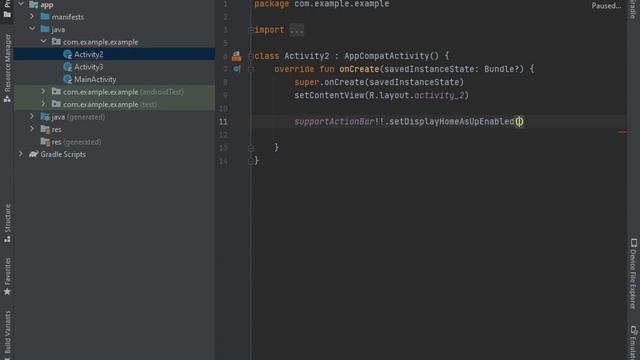Collapse the app module node
This screenshot has width=640, height=360.
point(21,4)
